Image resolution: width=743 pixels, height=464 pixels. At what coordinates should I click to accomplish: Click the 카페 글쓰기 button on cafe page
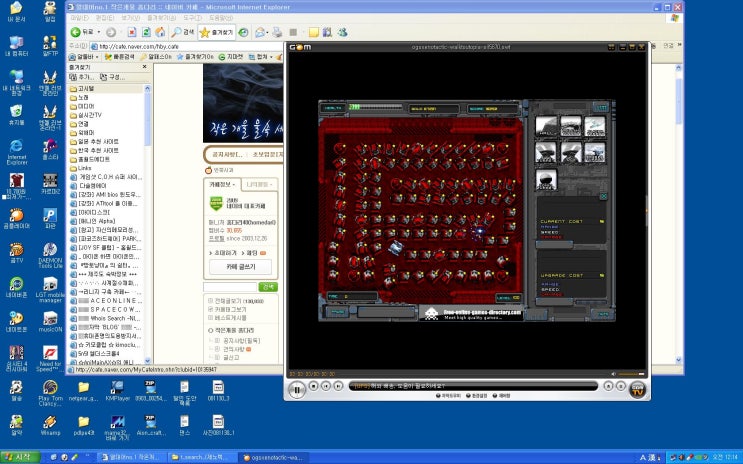pos(241,267)
